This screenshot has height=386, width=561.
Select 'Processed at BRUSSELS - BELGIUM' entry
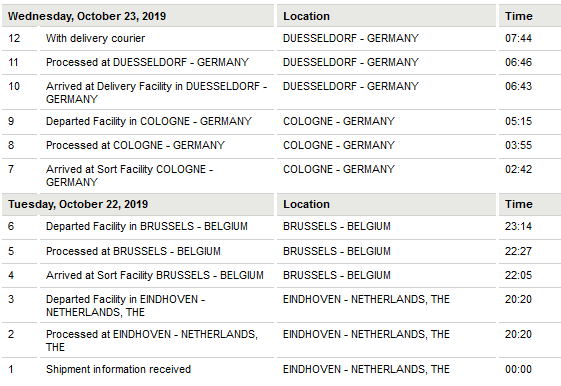tap(133, 251)
